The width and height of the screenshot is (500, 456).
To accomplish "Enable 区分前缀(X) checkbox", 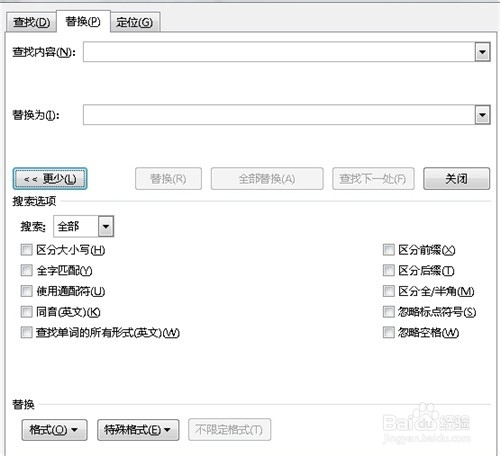I will pyautogui.click(x=389, y=250).
